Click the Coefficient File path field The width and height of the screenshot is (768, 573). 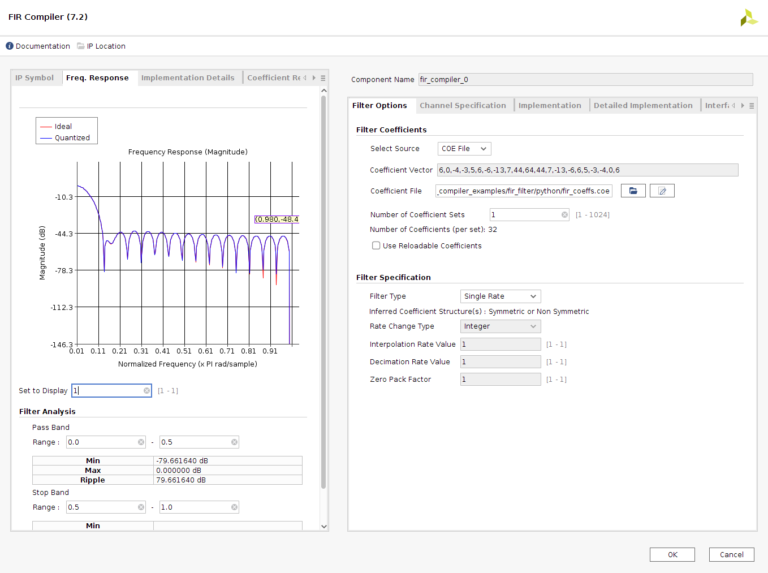tap(524, 191)
